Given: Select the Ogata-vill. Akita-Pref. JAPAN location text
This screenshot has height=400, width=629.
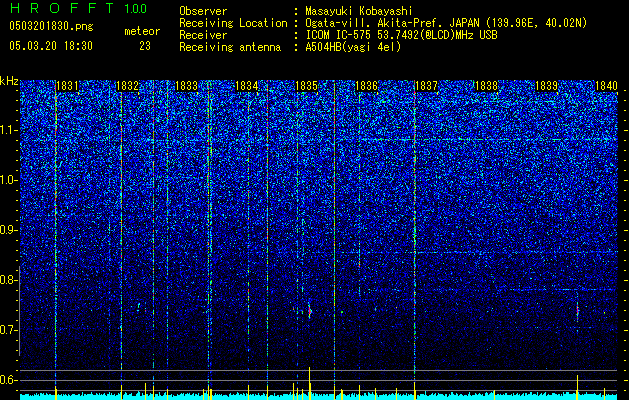Looking at the screenshot, I should (446, 23).
